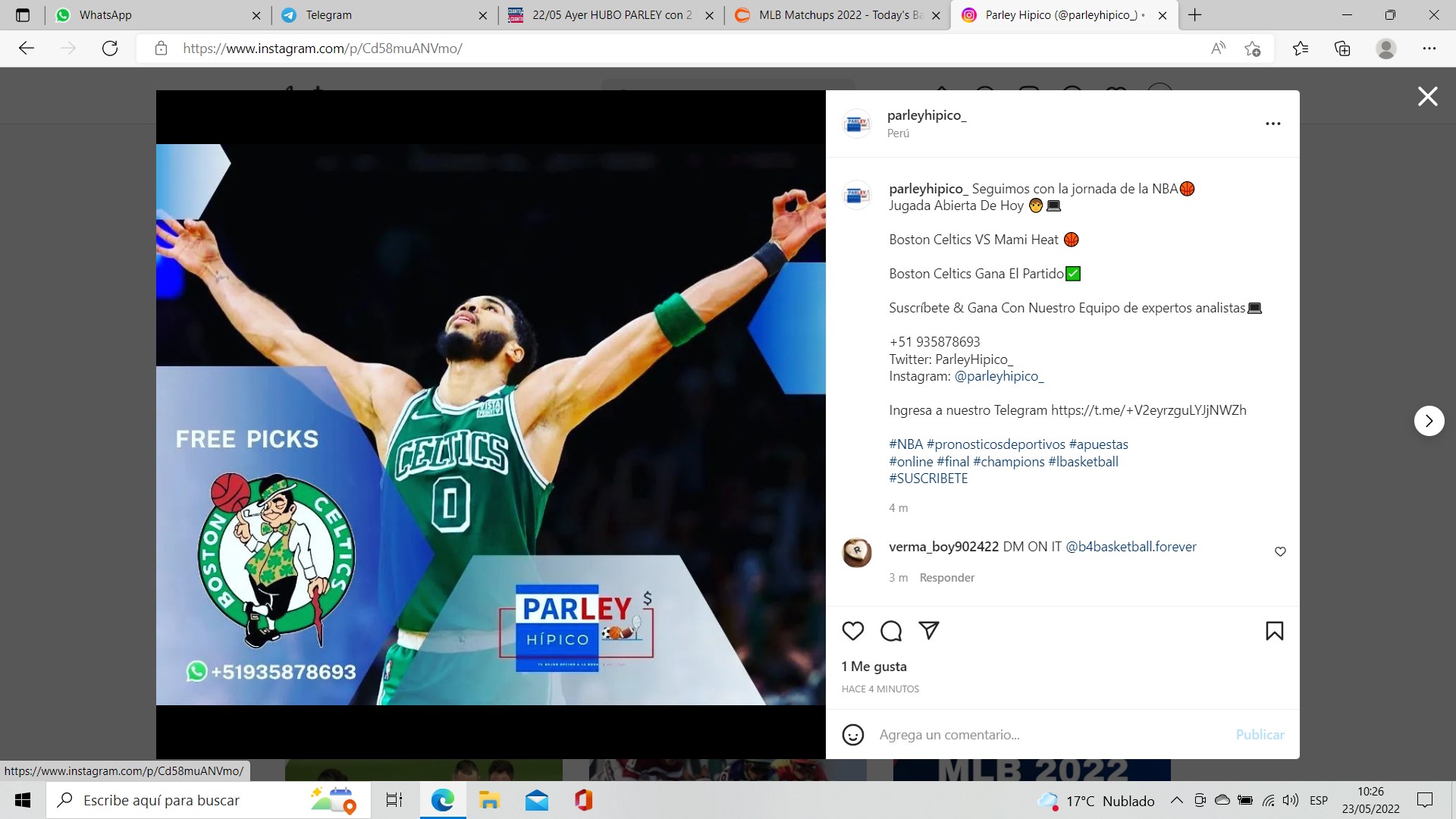Open parleyhipico_ username in post header
The image size is (1456, 819).
[x=927, y=115]
